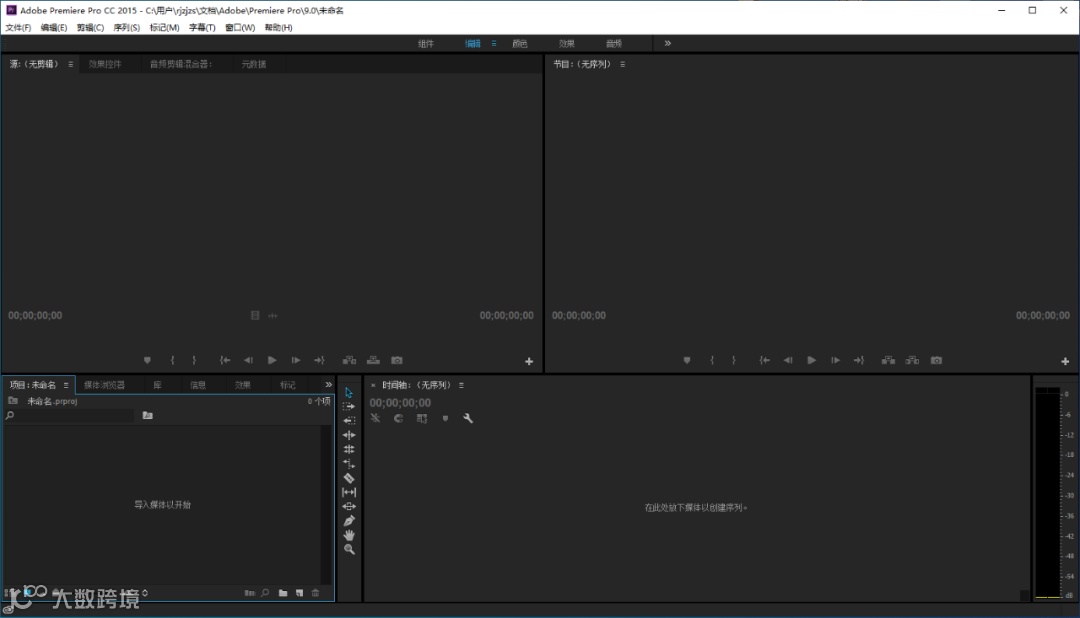Mark Out point in Program monitor
This screenshot has width=1080, height=618.
point(734,360)
